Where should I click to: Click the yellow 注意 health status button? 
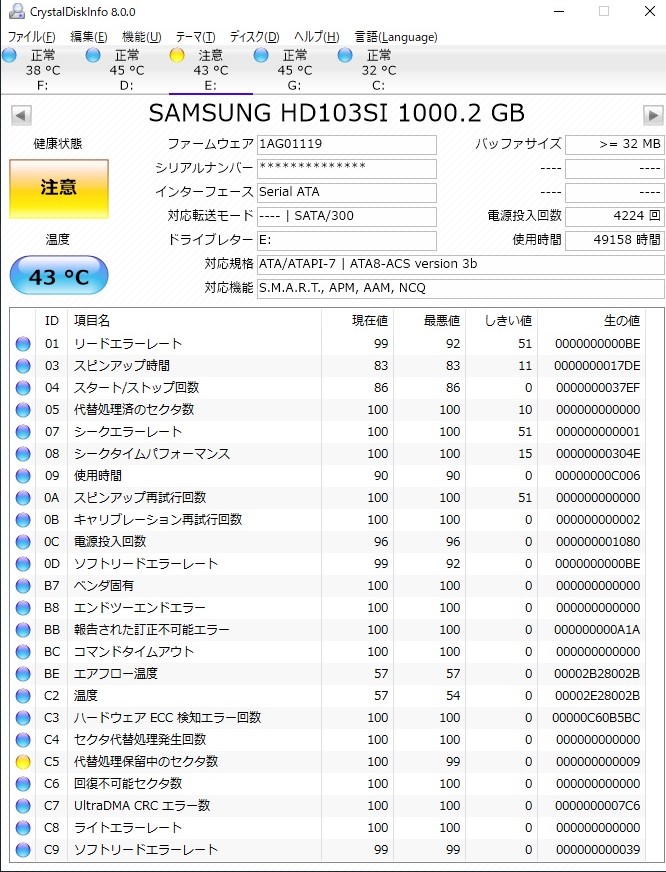pos(58,188)
